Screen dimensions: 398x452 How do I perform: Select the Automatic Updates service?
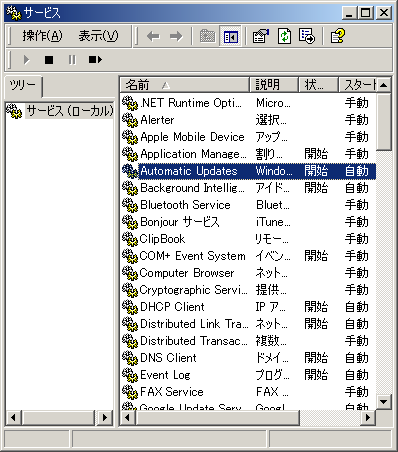click(x=248, y=171)
